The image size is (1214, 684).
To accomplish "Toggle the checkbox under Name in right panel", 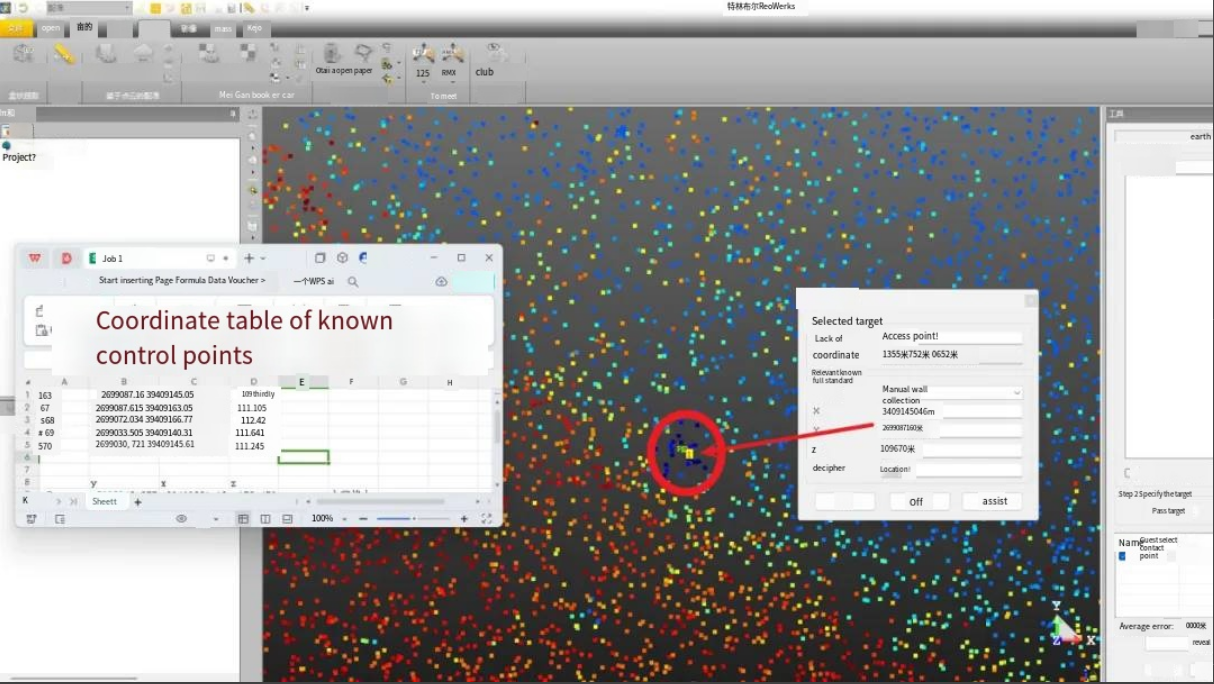I will tap(1122, 555).
